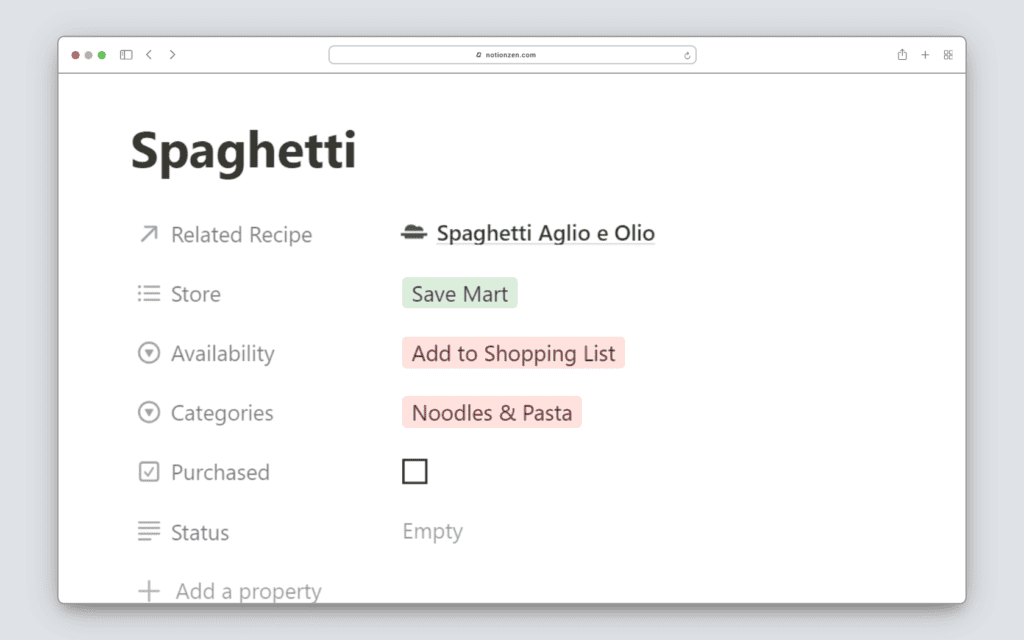Reload the page with the refresh icon
The width and height of the screenshot is (1024, 640).
[x=687, y=55]
